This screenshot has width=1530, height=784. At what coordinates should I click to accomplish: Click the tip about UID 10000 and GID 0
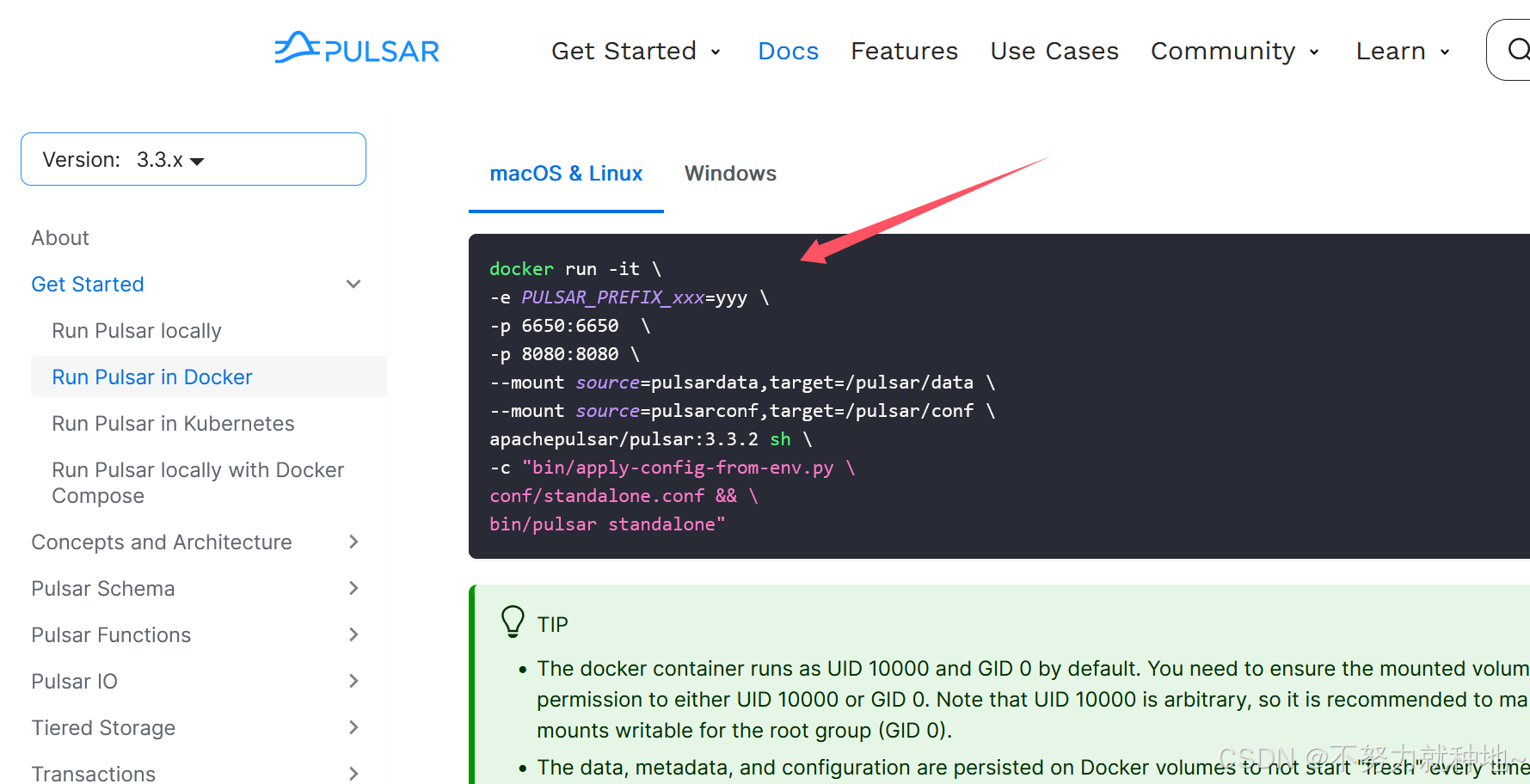1033,700
